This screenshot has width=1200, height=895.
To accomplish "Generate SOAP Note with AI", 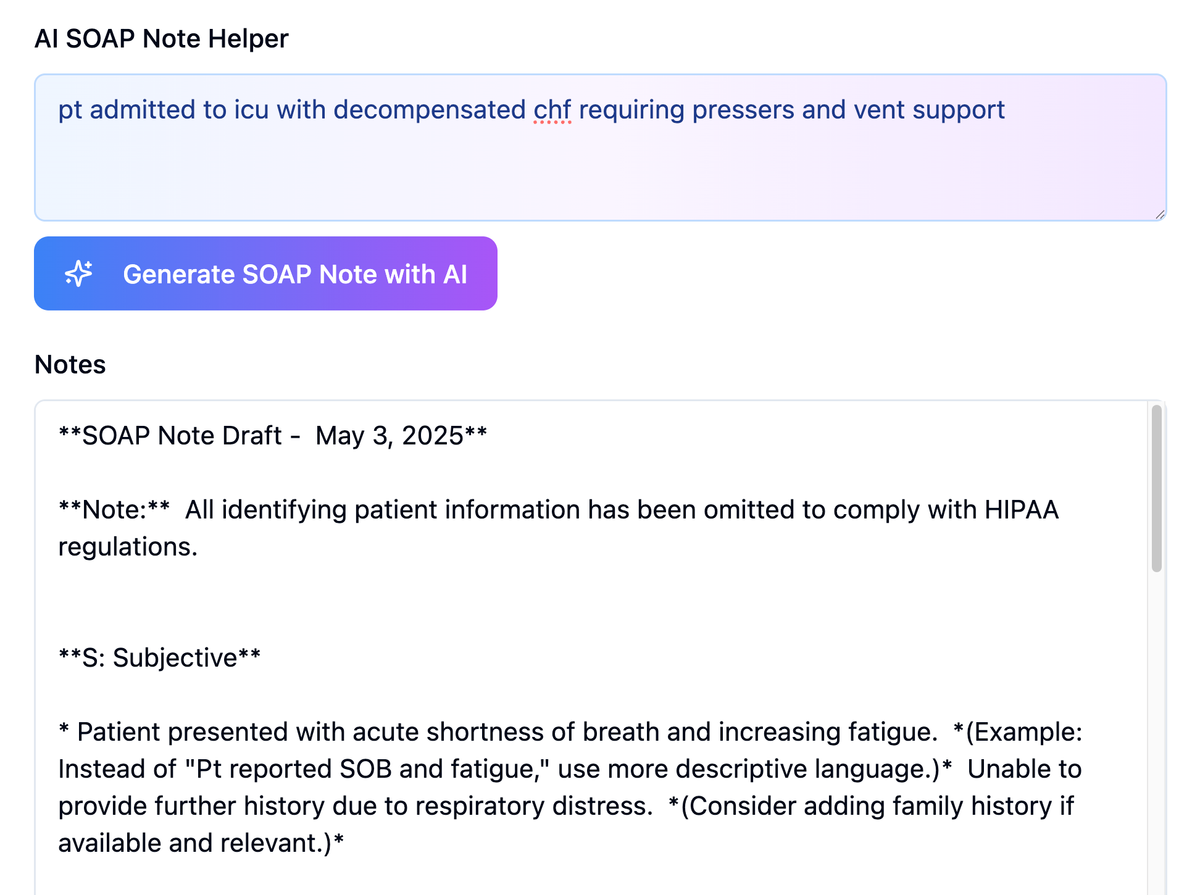I will (265, 274).
